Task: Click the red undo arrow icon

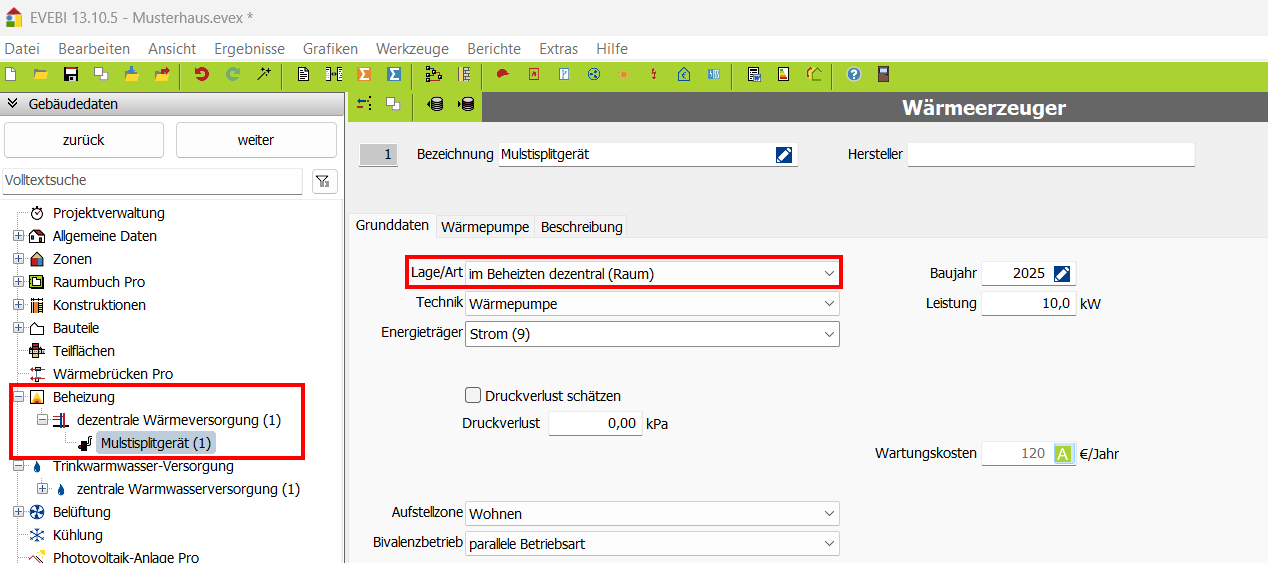Action: click(x=202, y=74)
